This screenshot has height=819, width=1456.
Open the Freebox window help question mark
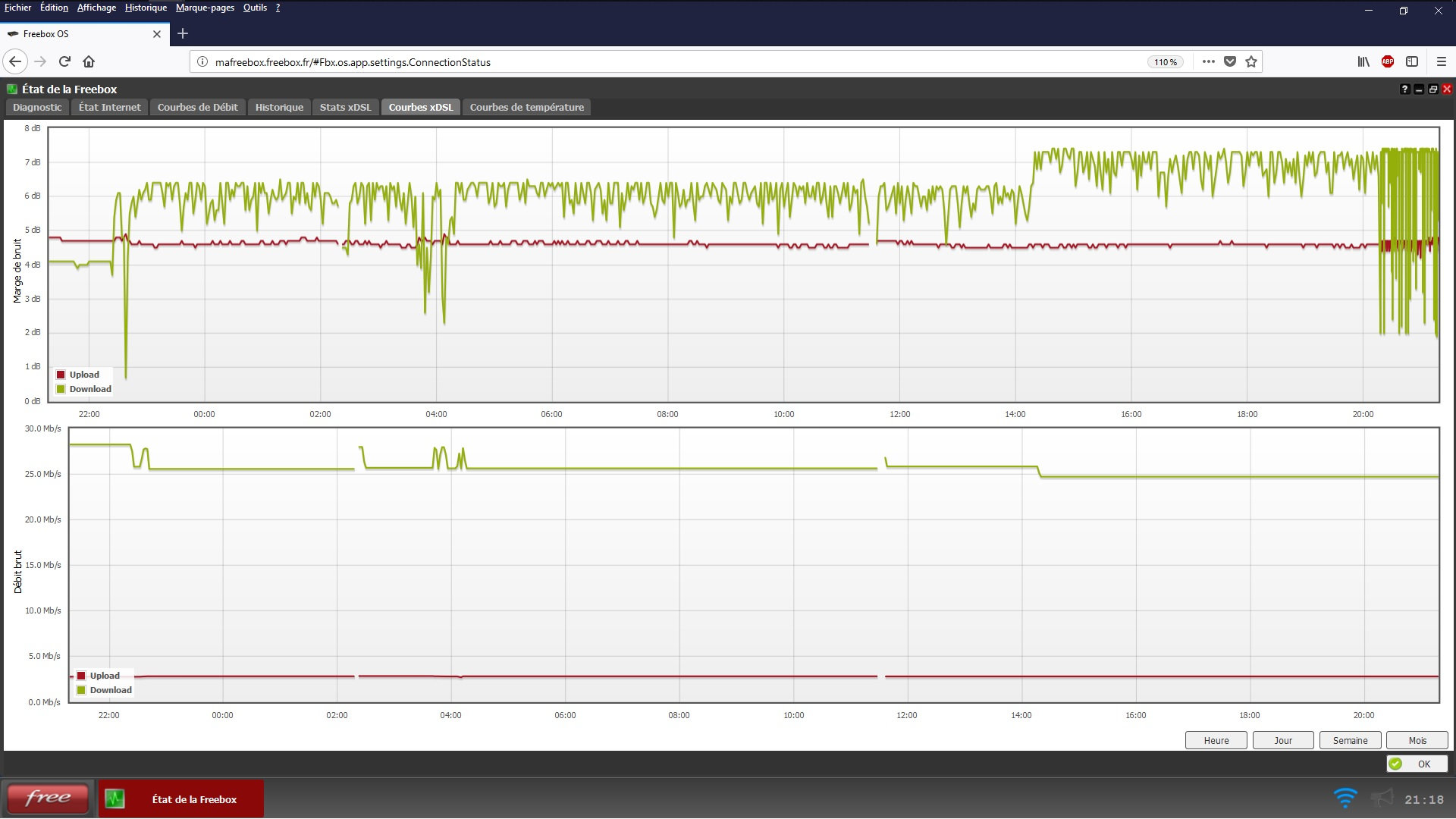click(1404, 89)
